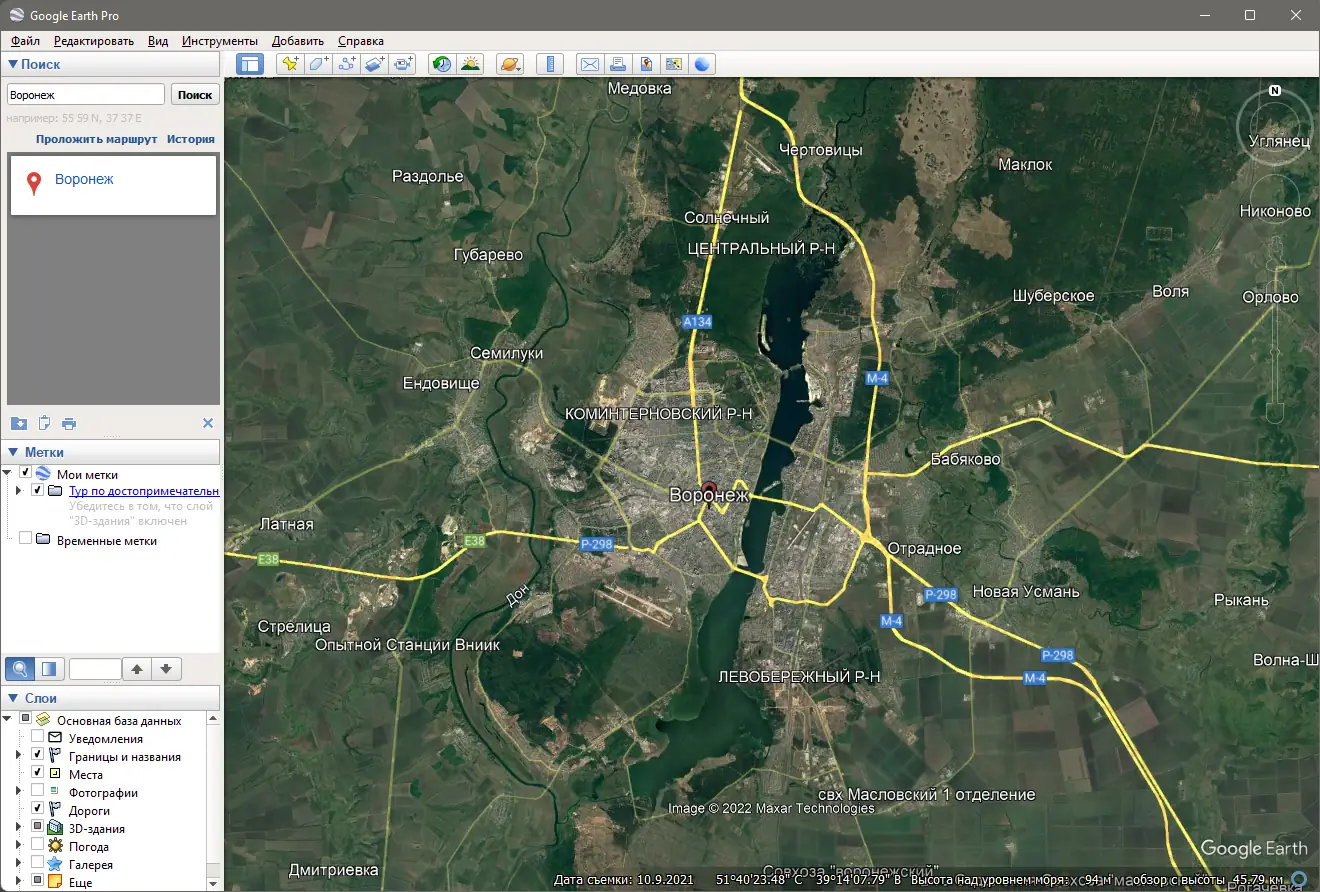Click Проложить маршрут link

(97, 139)
